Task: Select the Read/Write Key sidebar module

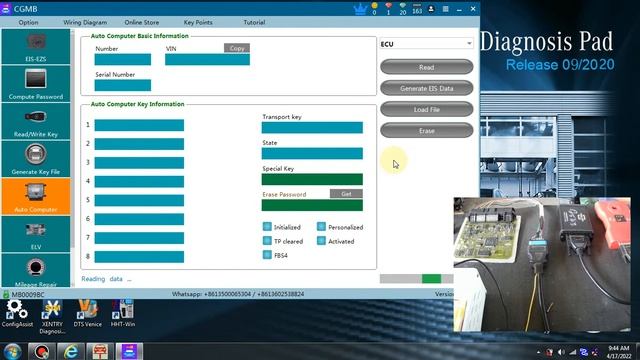Action: pyautogui.click(x=36, y=122)
